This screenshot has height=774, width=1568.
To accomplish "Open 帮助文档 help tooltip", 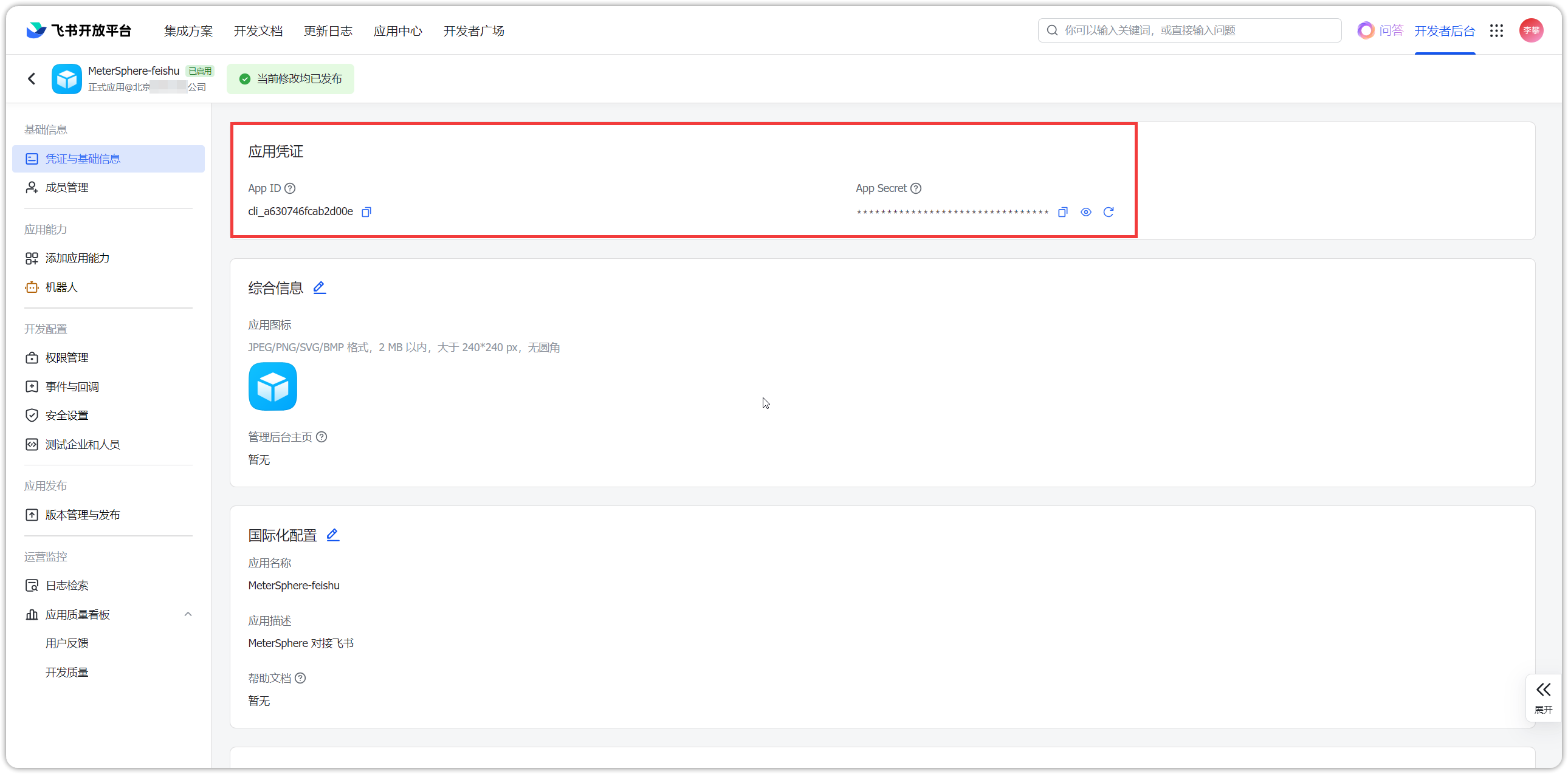I will 301,678.
